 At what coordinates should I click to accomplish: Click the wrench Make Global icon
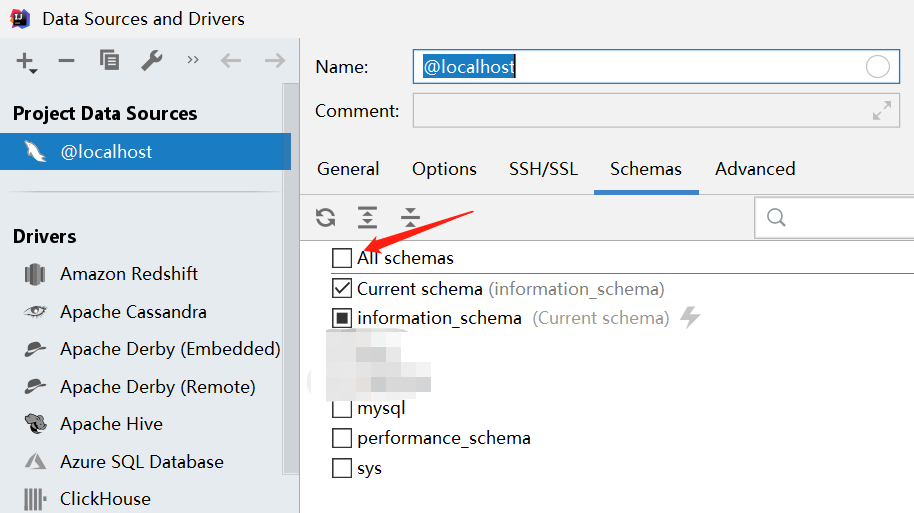(x=151, y=60)
